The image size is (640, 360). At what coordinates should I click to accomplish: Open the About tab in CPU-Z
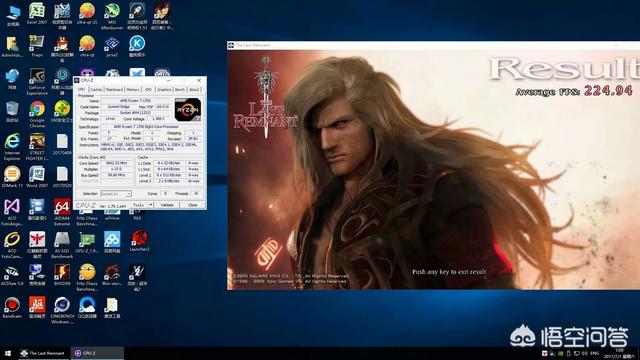pos(194,89)
